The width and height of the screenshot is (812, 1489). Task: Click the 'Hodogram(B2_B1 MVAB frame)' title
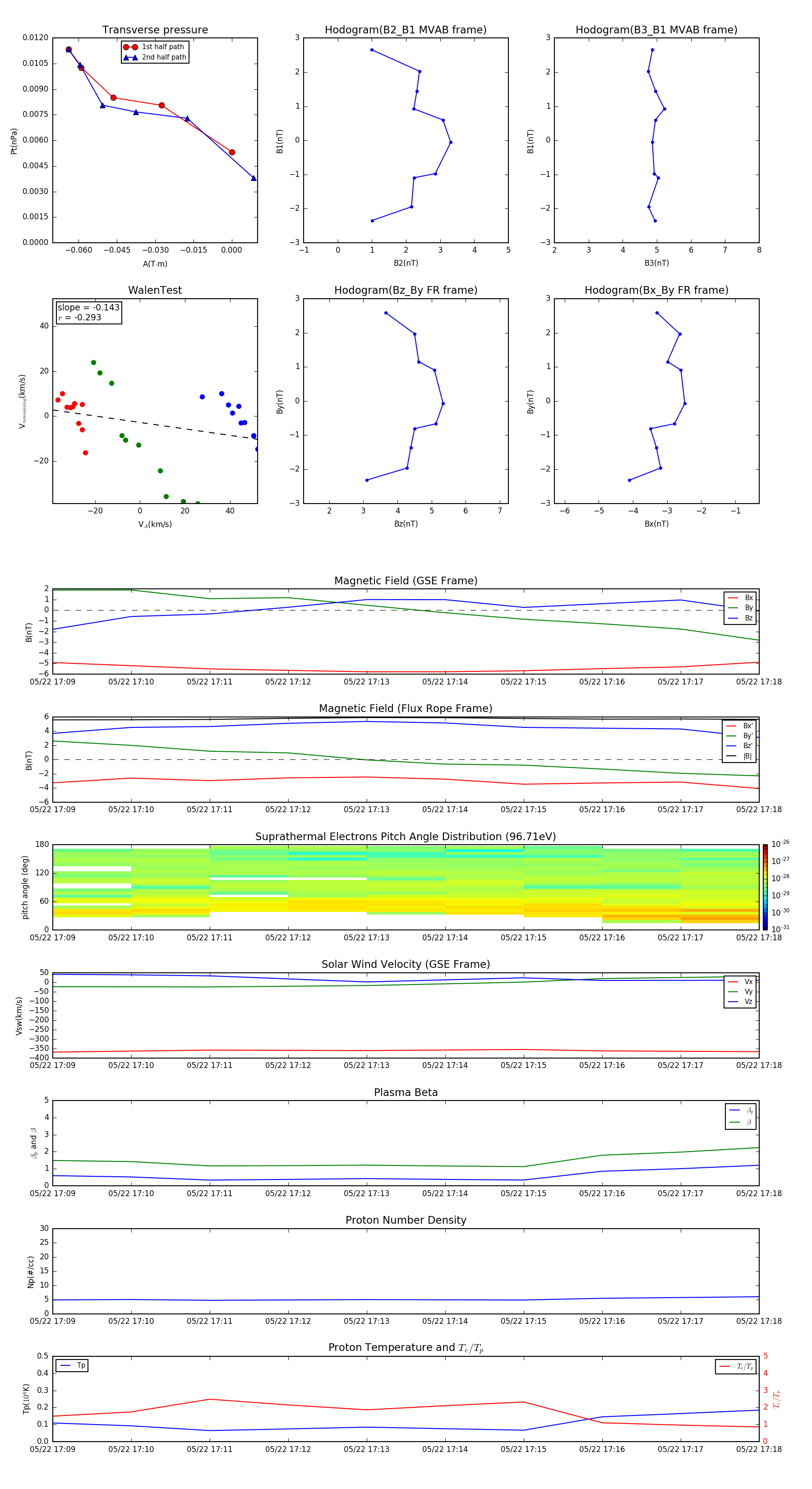[x=406, y=30]
